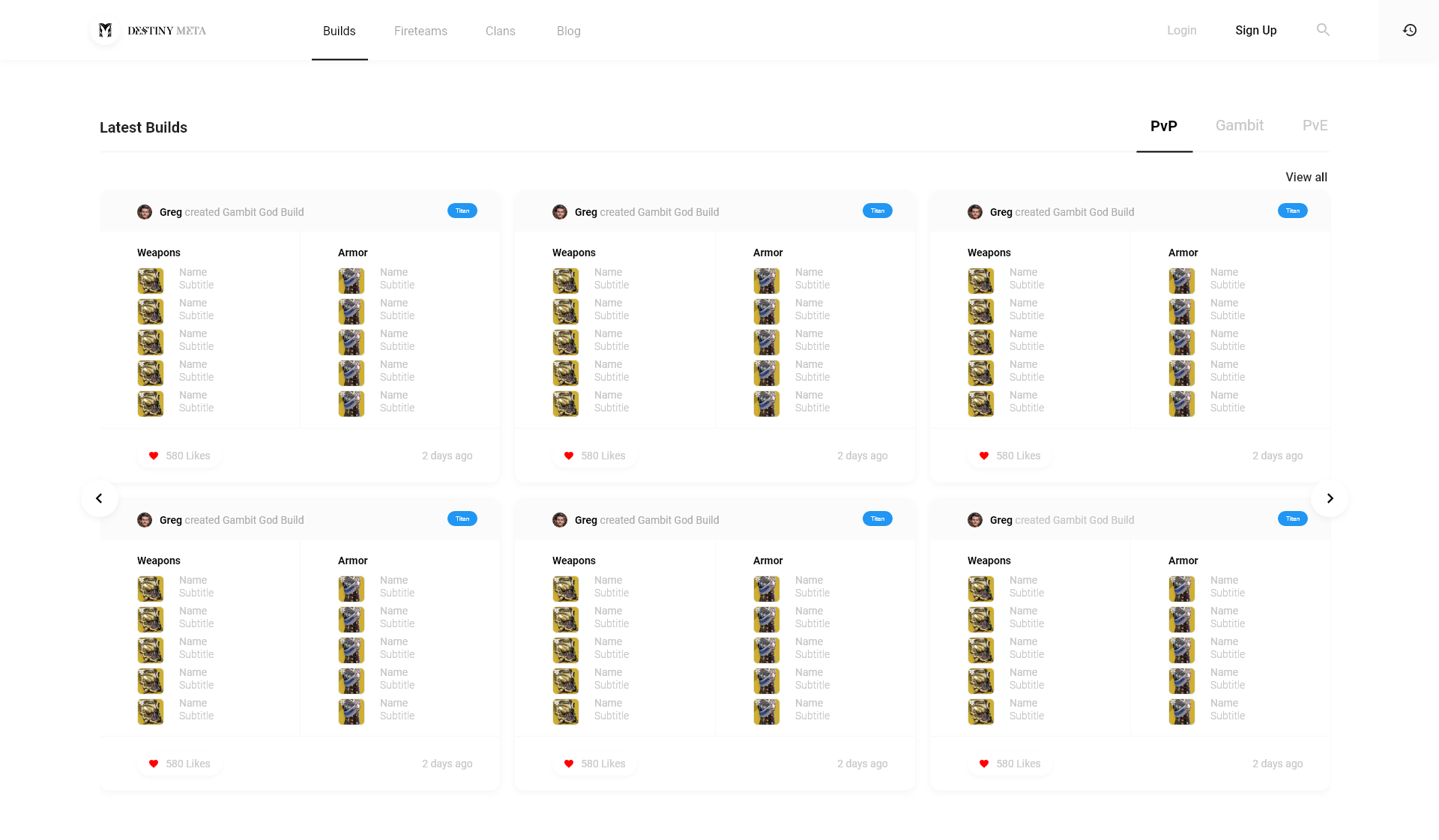Click the Sign Up button
This screenshot has height=840, width=1439.
[1256, 30]
